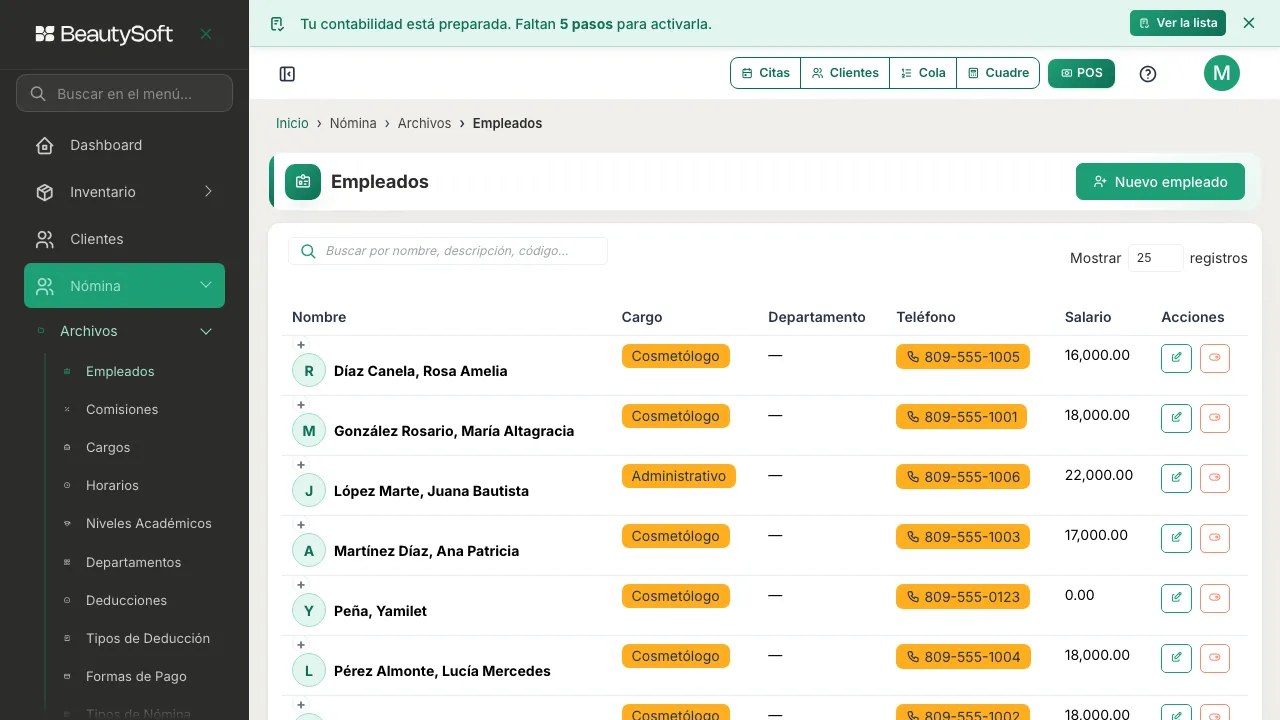1280x720 pixels.
Task: Click the Dashboard home icon
Action: coord(45,146)
